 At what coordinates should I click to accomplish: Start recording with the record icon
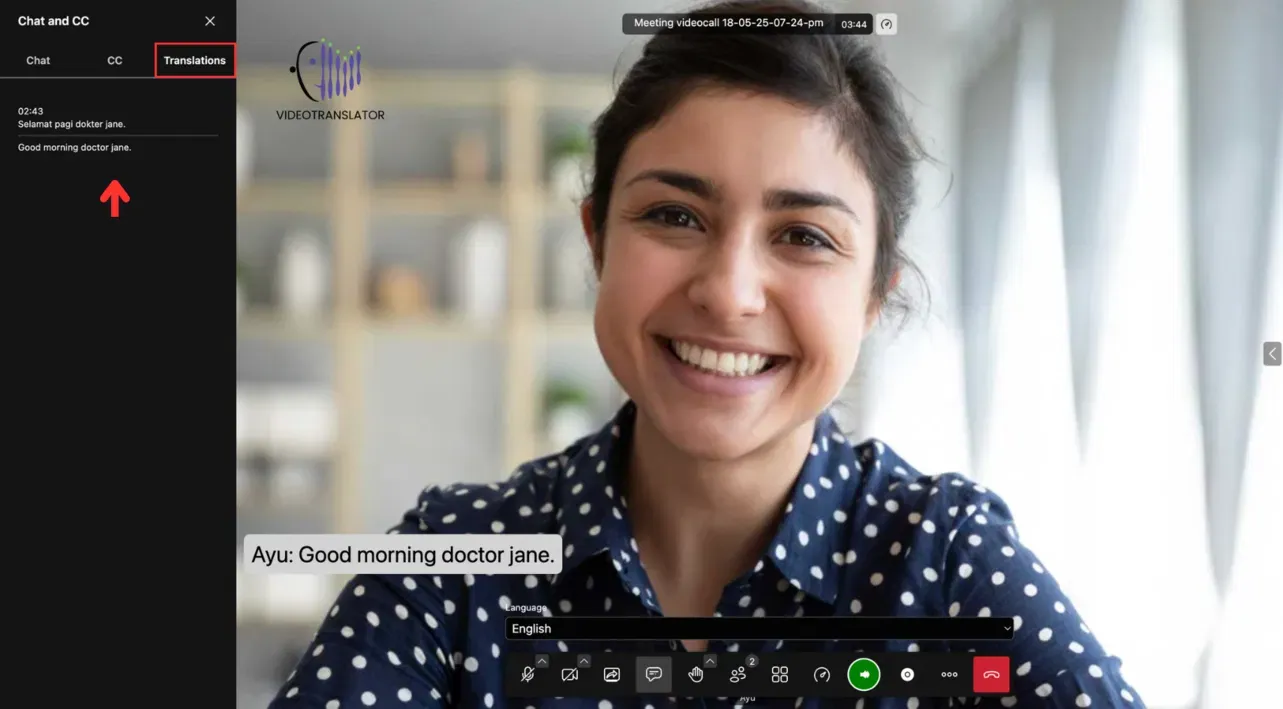[907, 675]
